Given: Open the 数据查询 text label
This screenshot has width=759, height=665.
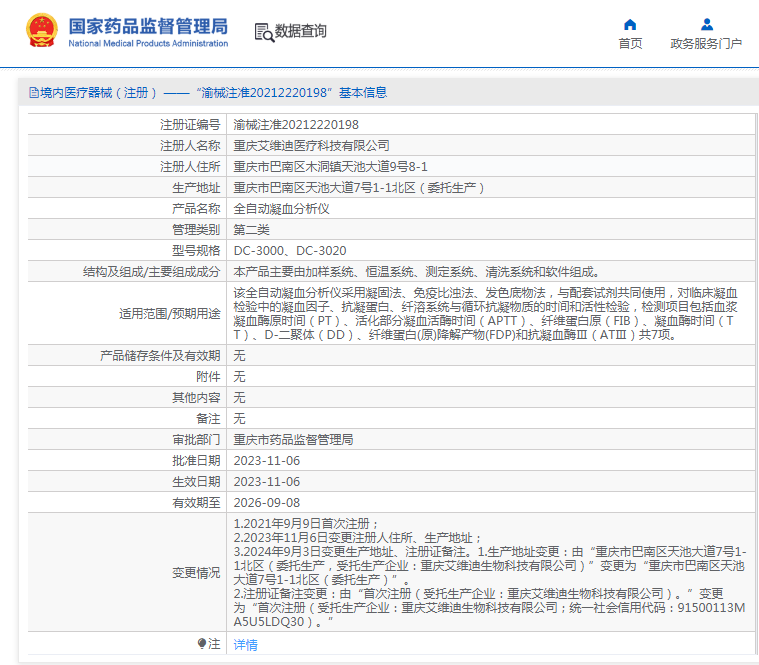Looking at the screenshot, I should click(x=301, y=31).
